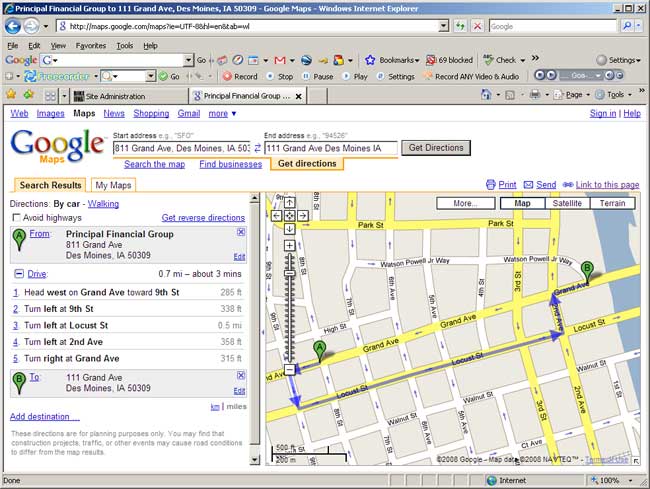The width and height of the screenshot is (650, 489).
Task: Click the Get reverse directions link
Action: coord(203,218)
